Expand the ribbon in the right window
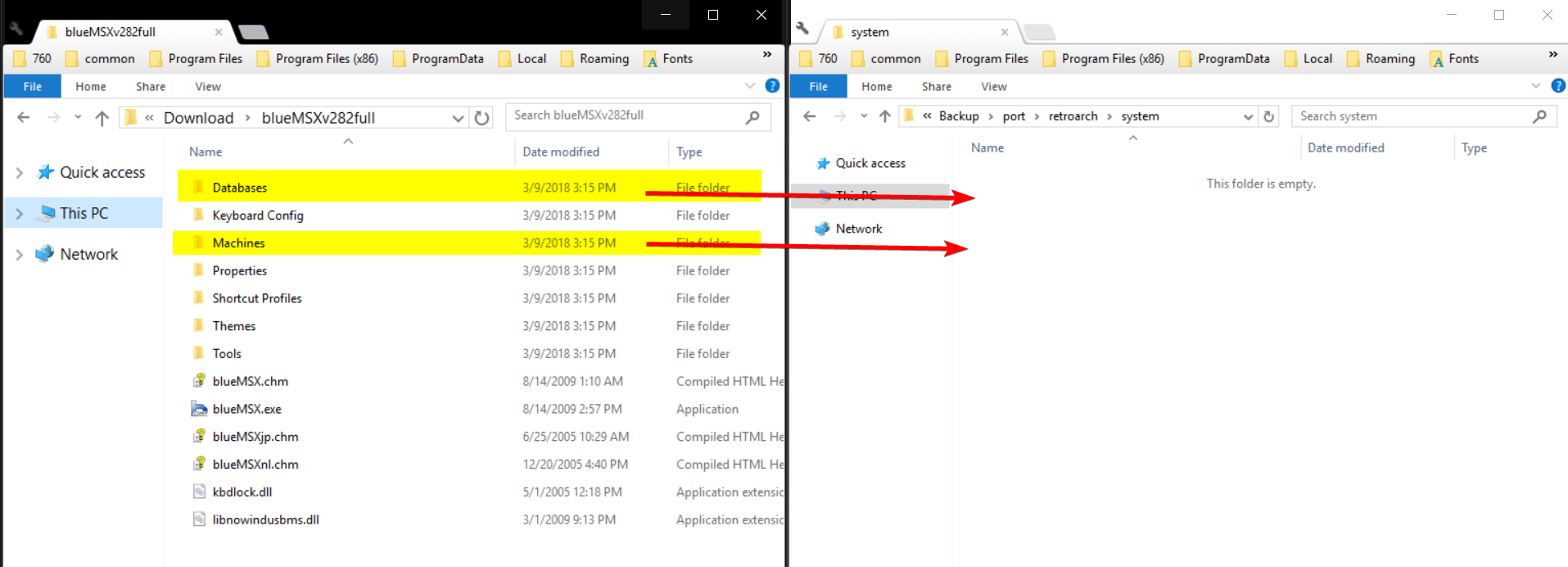Image resolution: width=1568 pixels, height=567 pixels. [1536, 85]
